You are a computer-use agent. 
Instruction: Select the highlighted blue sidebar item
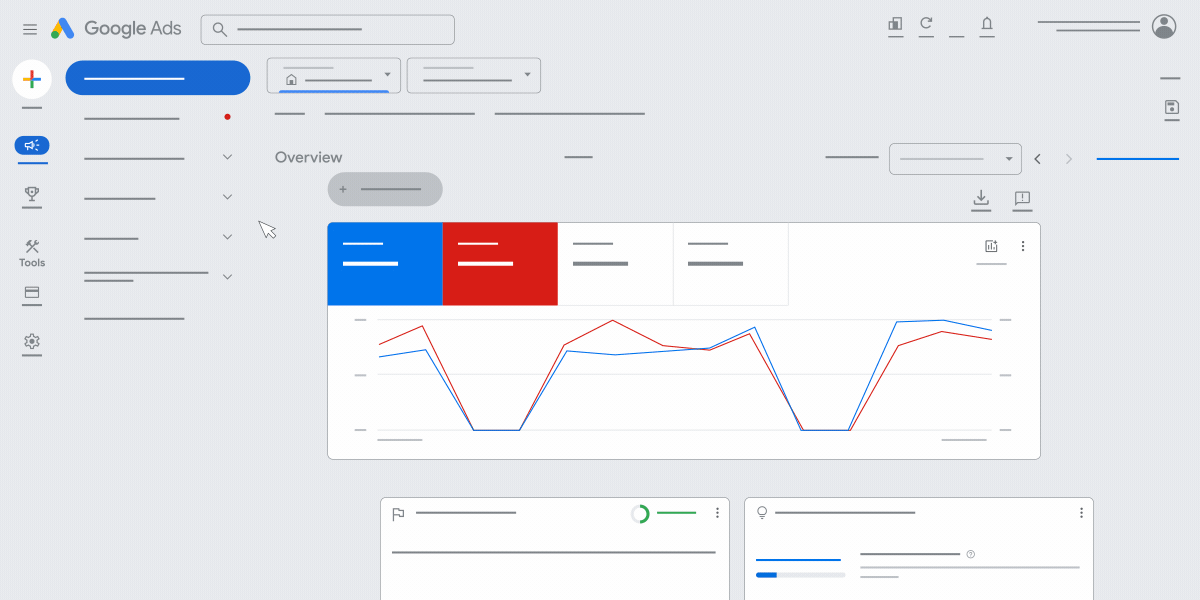(x=158, y=78)
